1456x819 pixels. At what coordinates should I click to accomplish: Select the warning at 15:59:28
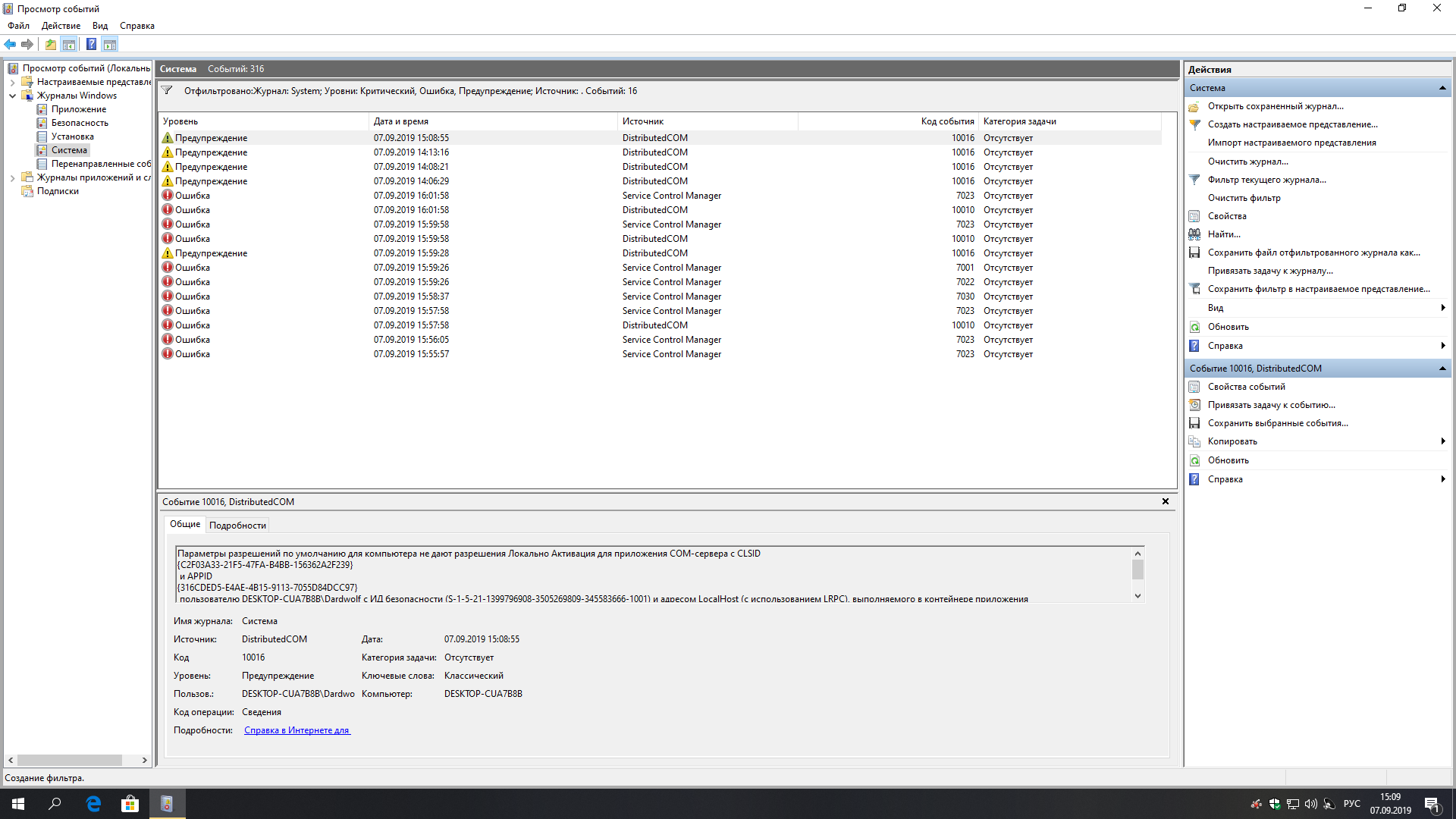[x=660, y=253]
